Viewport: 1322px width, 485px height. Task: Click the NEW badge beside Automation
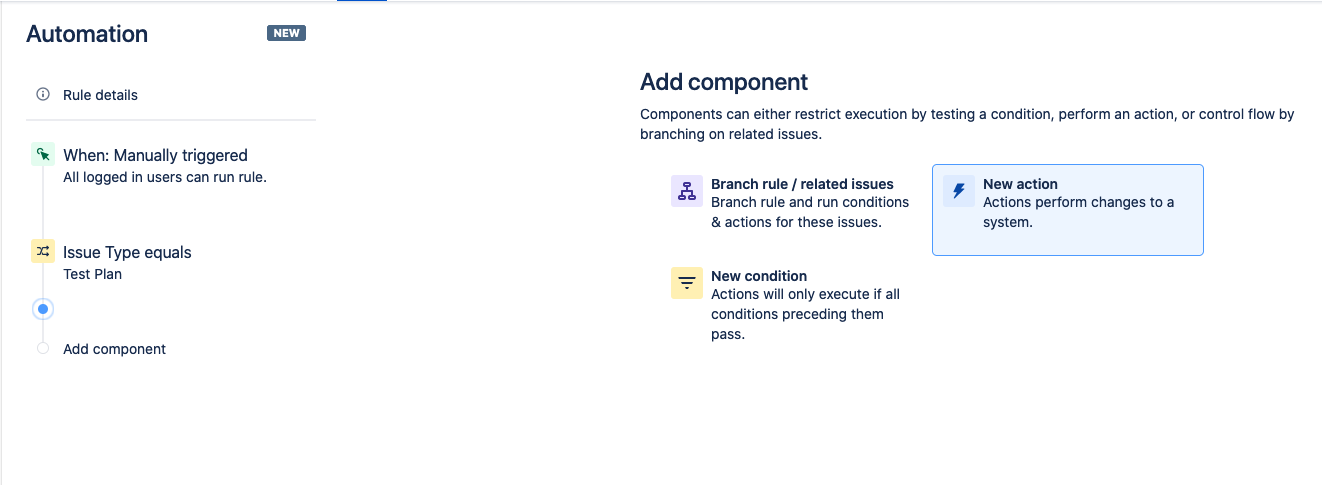[x=287, y=33]
